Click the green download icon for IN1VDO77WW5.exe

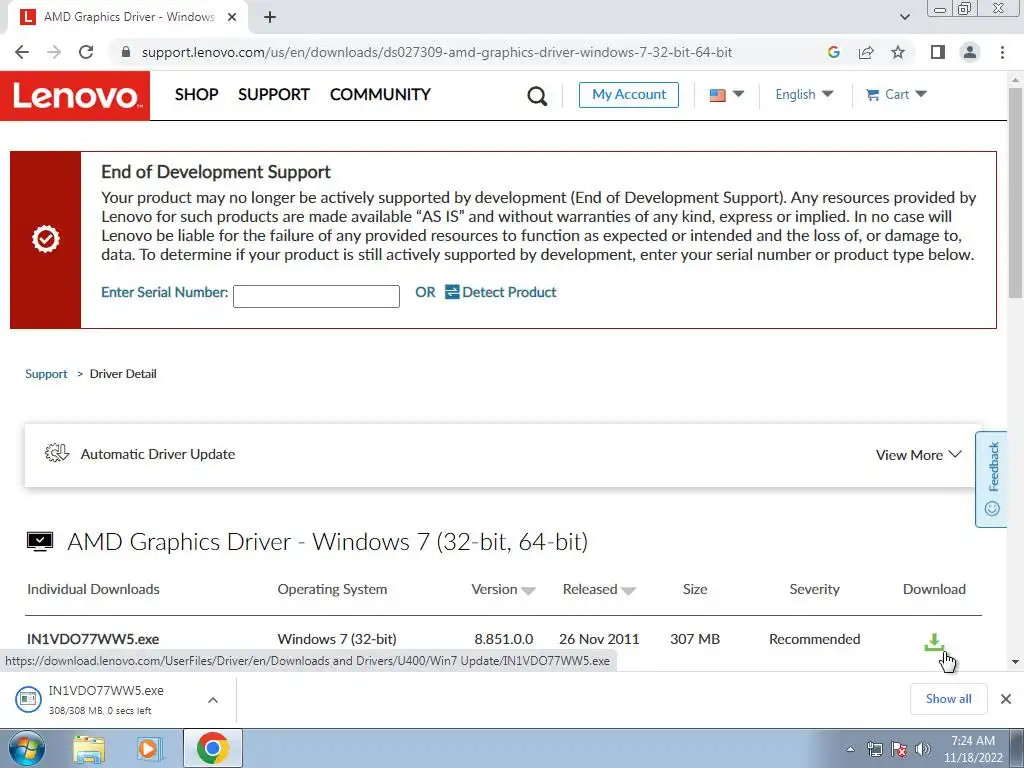click(x=934, y=642)
